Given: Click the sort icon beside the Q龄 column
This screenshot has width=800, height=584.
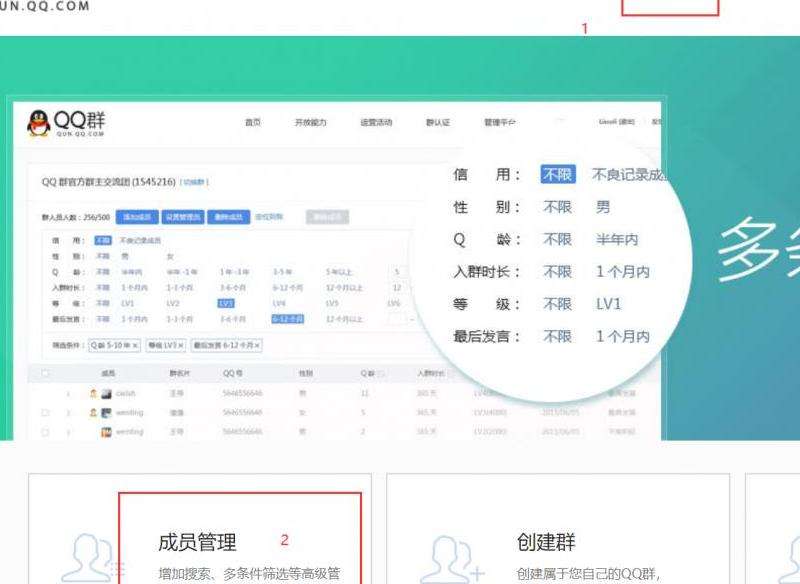Looking at the screenshot, I should click(x=381, y=374).
